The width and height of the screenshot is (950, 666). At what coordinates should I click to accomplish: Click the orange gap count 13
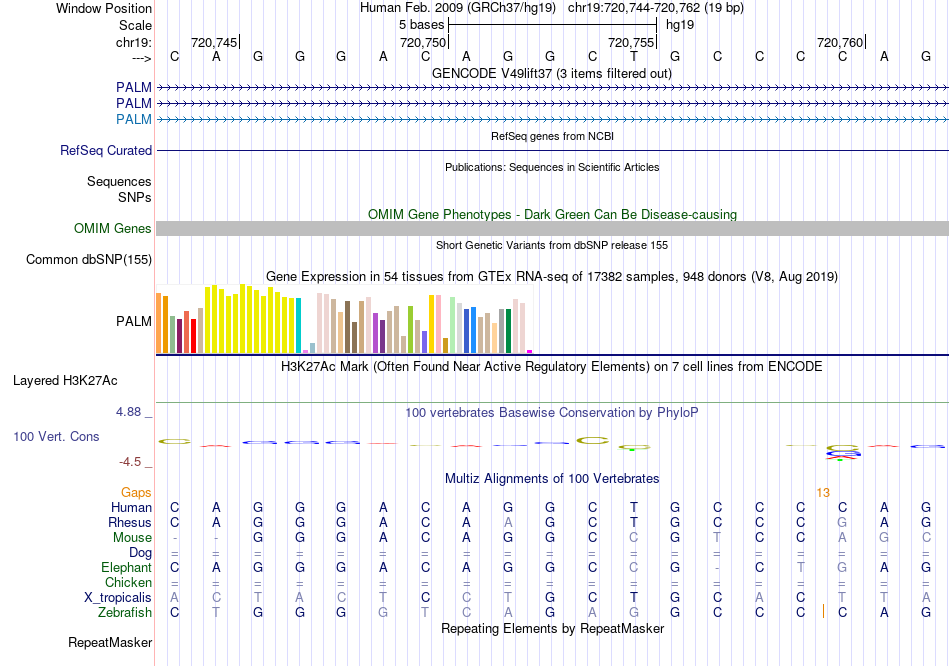point(823,493)
